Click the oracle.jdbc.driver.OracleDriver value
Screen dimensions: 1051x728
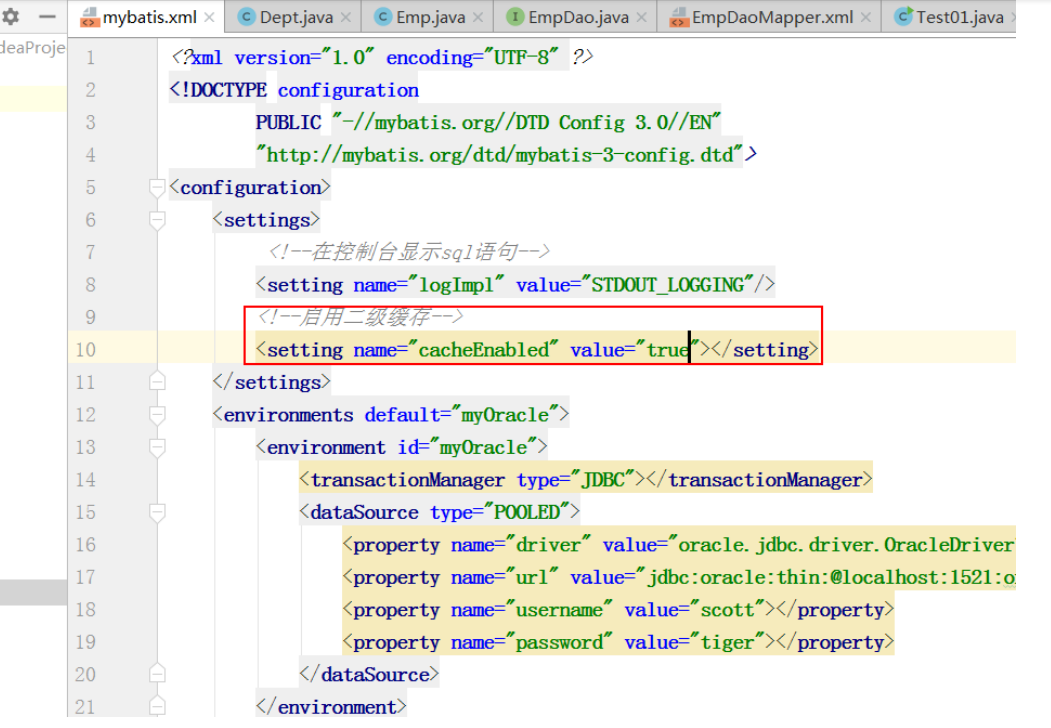(843, 545)
